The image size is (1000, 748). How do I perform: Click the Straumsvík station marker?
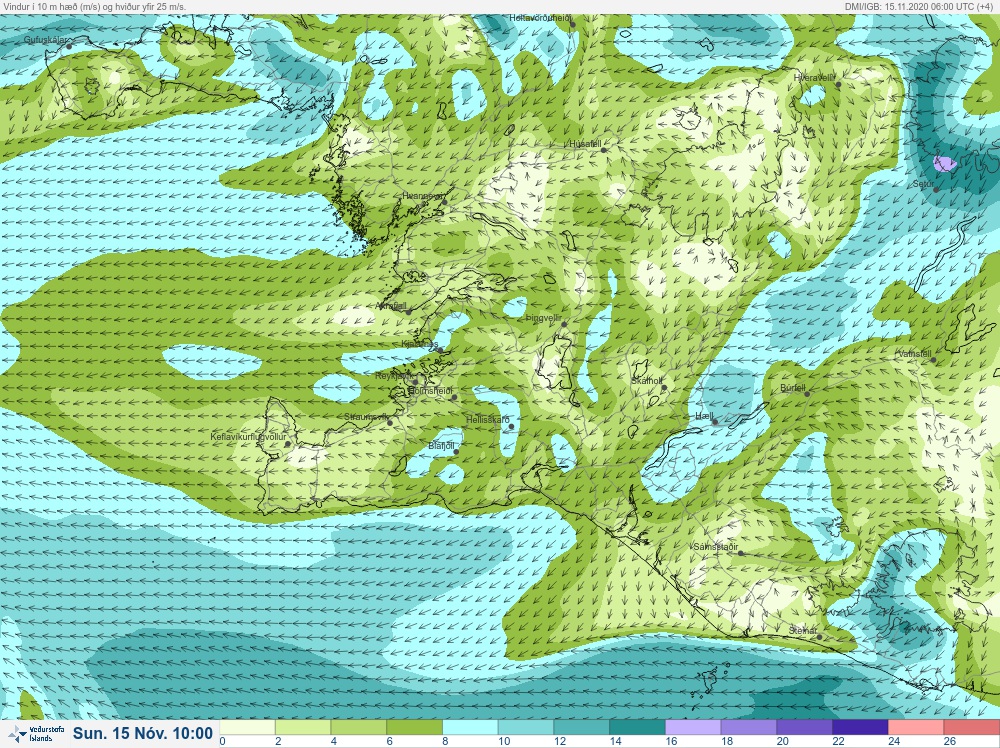tap(390, 423)
